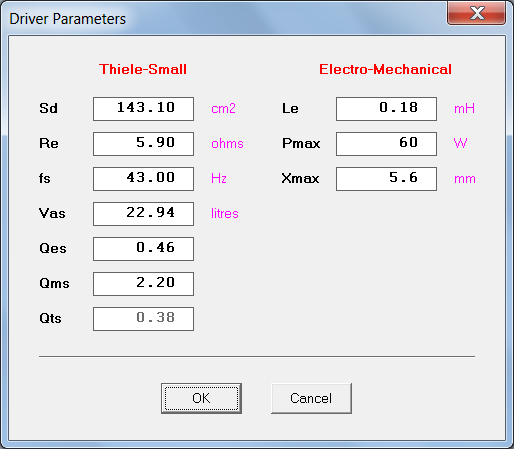Click the Le label
514x449 pixels.
coord(290,108)
